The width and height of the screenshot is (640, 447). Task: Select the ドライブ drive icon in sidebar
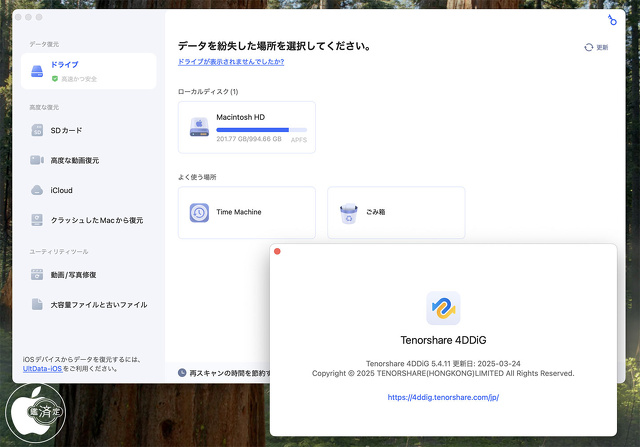coord(37,71)
